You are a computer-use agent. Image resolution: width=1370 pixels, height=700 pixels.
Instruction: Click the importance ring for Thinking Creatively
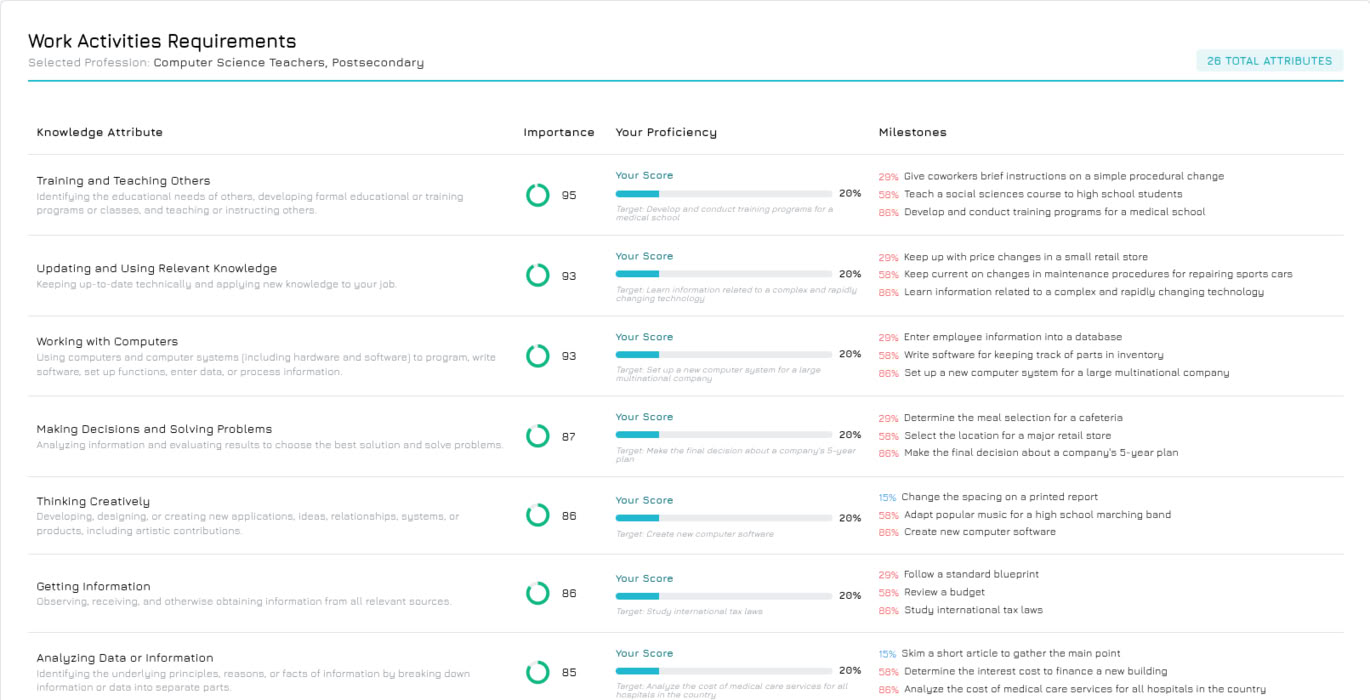click(x=538, y=516)
